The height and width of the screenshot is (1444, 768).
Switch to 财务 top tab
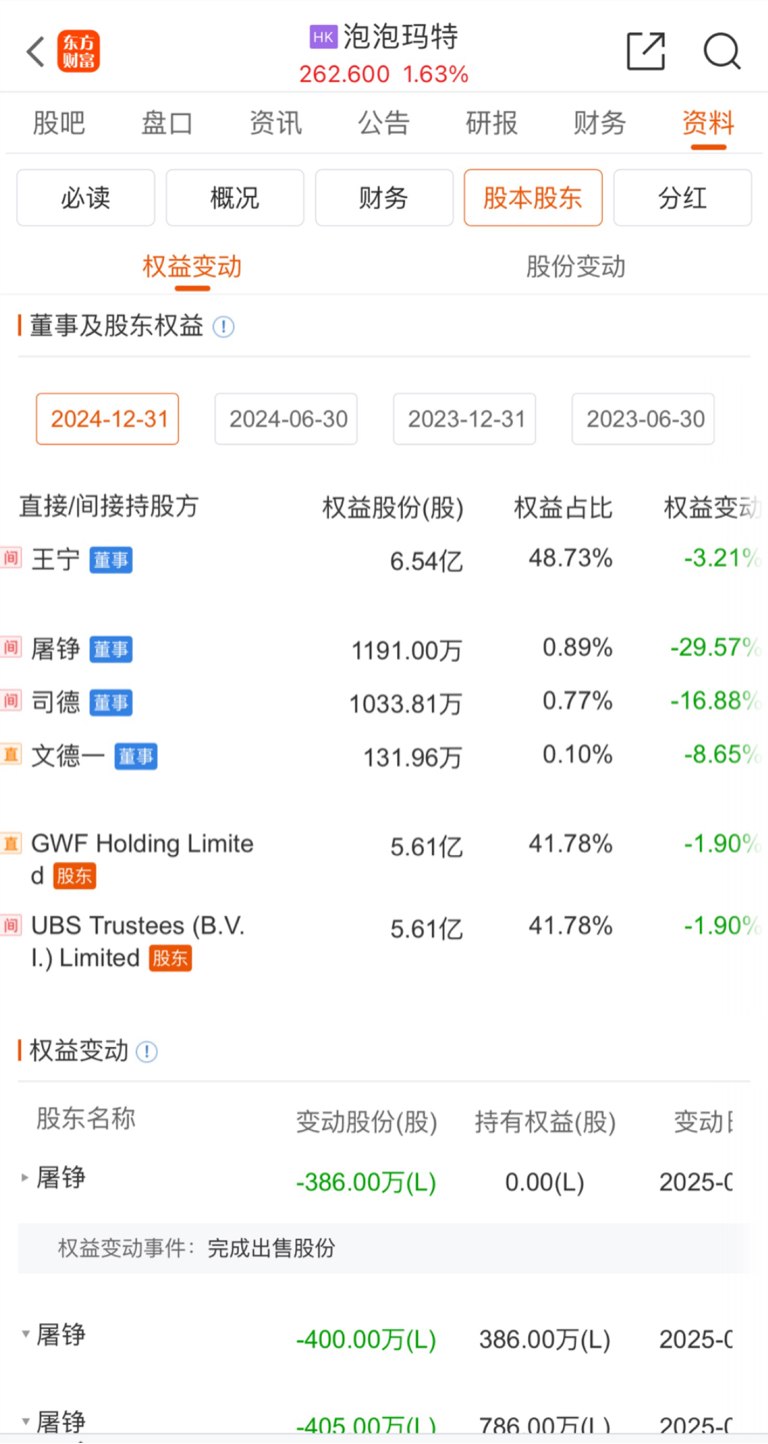click(600, 123)
